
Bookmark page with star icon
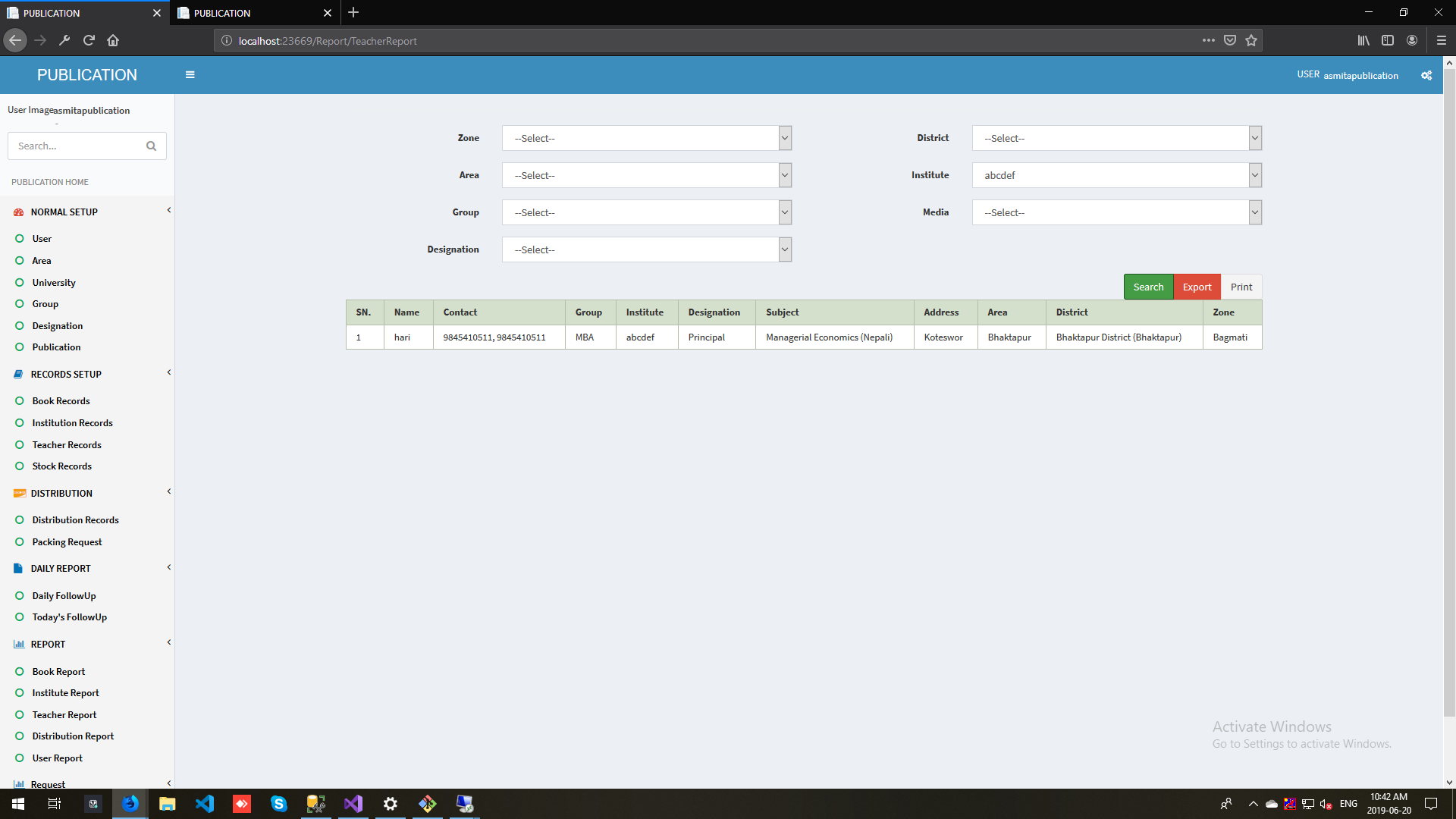tap(1251, 41)
